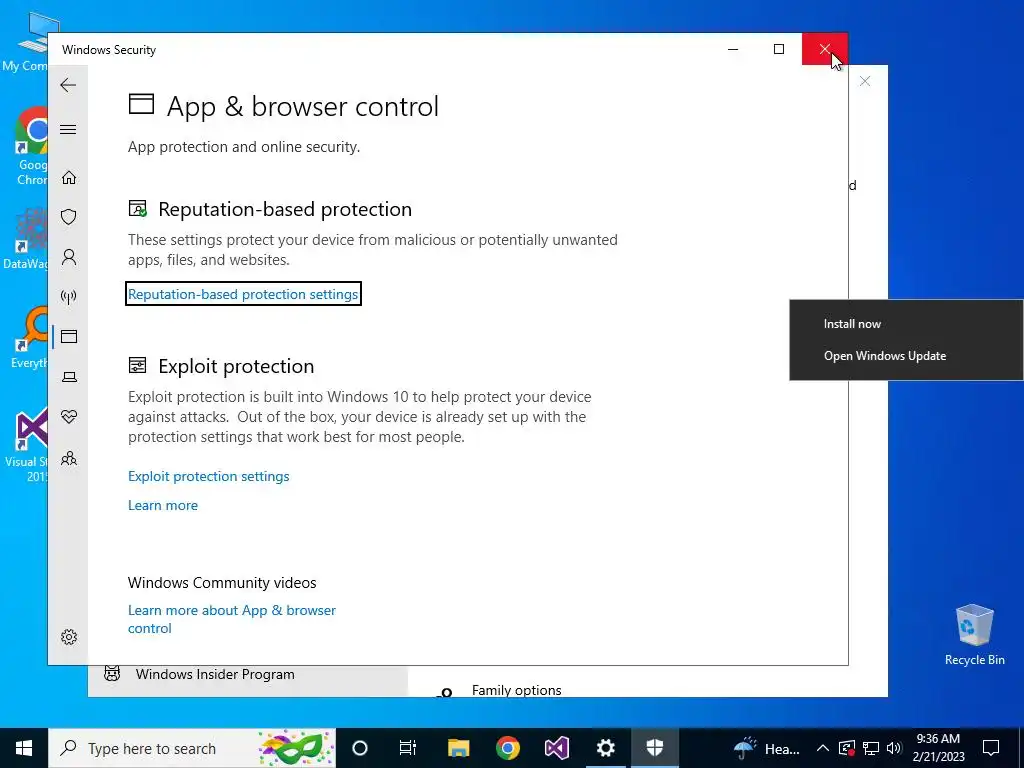Viewport: 1024px width, 768px height.
Task: Close the background window with its X
Action: 865,81
